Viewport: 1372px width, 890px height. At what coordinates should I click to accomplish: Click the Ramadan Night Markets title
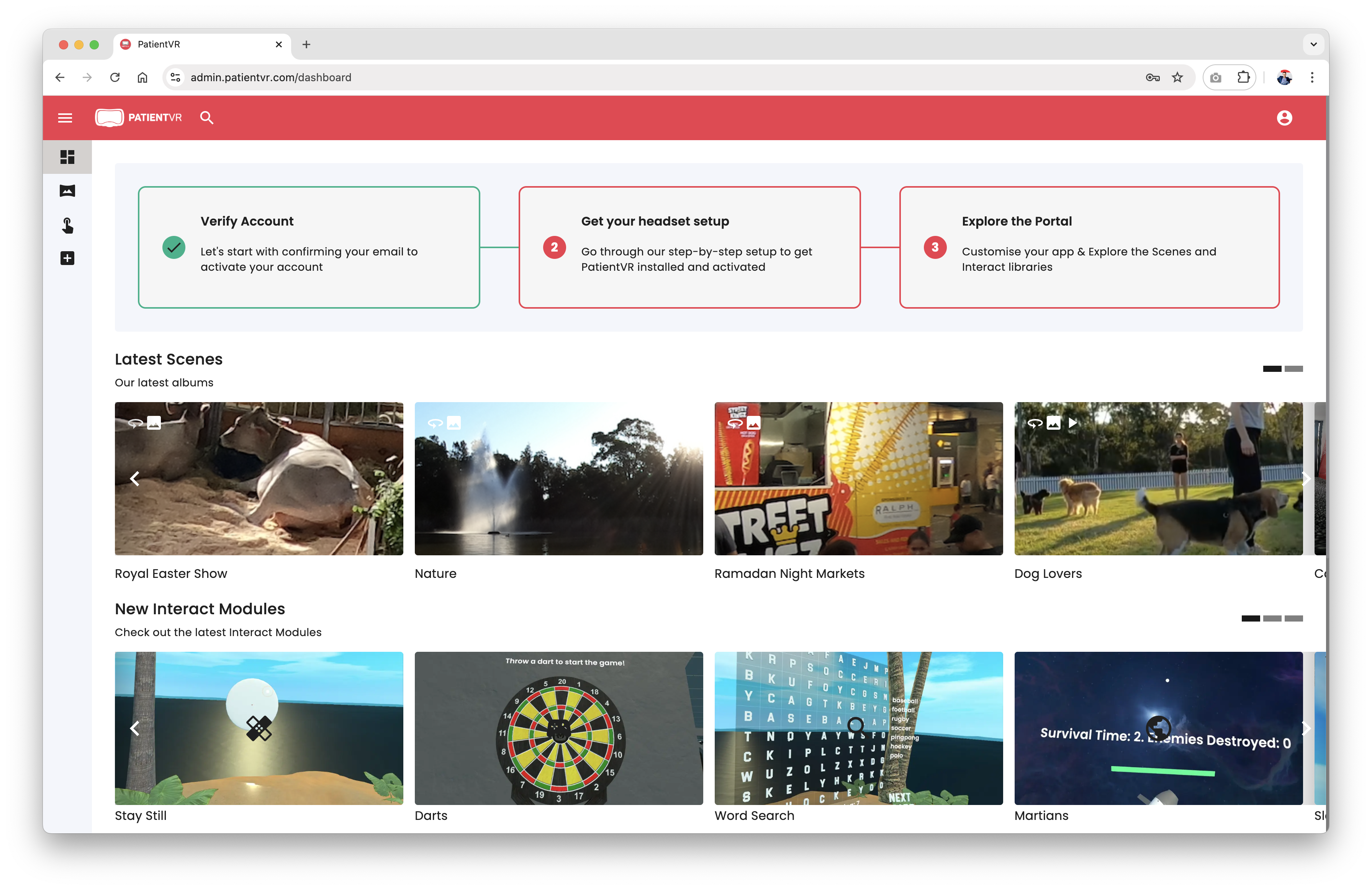point(789,574)
